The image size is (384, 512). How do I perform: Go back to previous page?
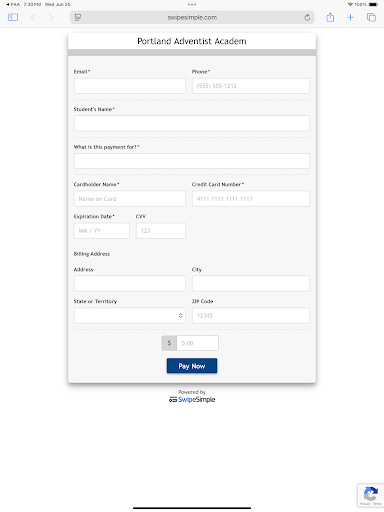pyautogui.click(x=33, y=17)
